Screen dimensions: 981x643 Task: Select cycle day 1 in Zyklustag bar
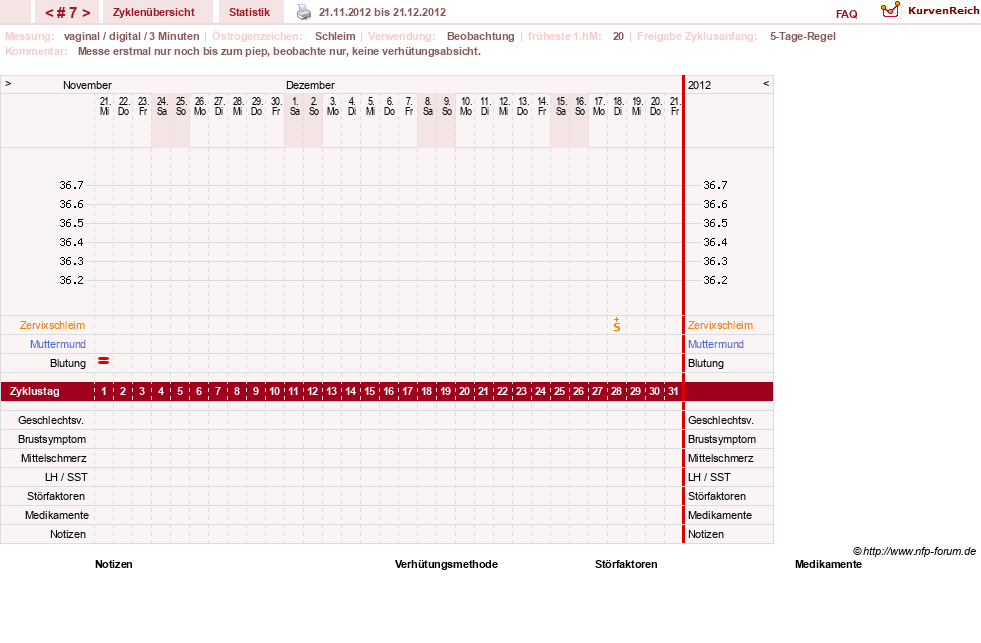tap(104, 392)
